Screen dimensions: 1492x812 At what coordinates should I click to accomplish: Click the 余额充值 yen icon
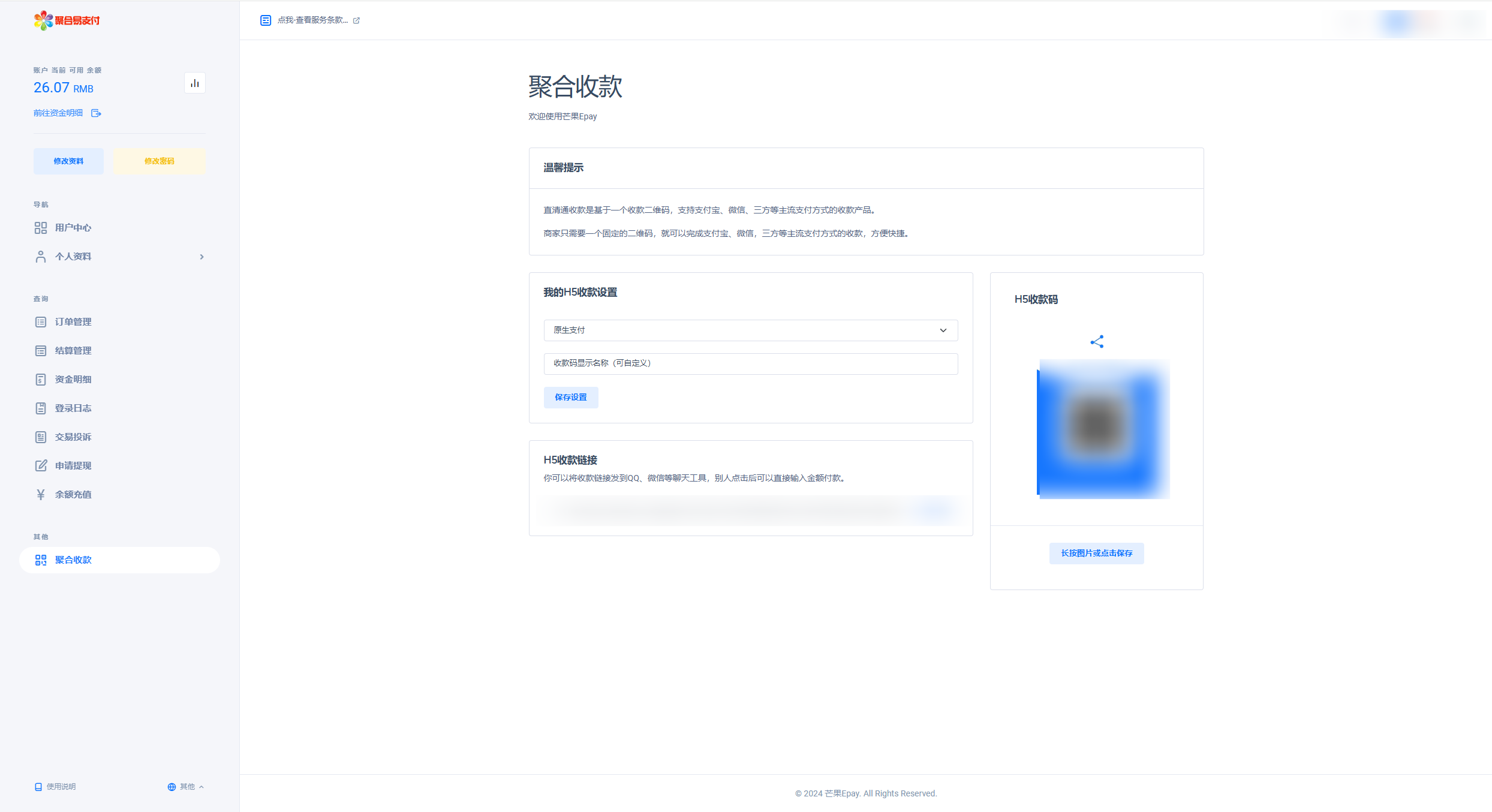[41, 495]
